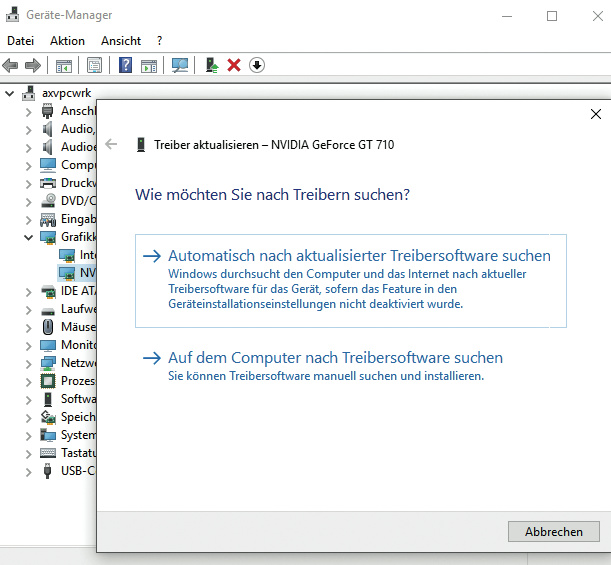Click the back arrow in the driver dialog
Screen dimensions: 611x565
click(x=111, y=144)
